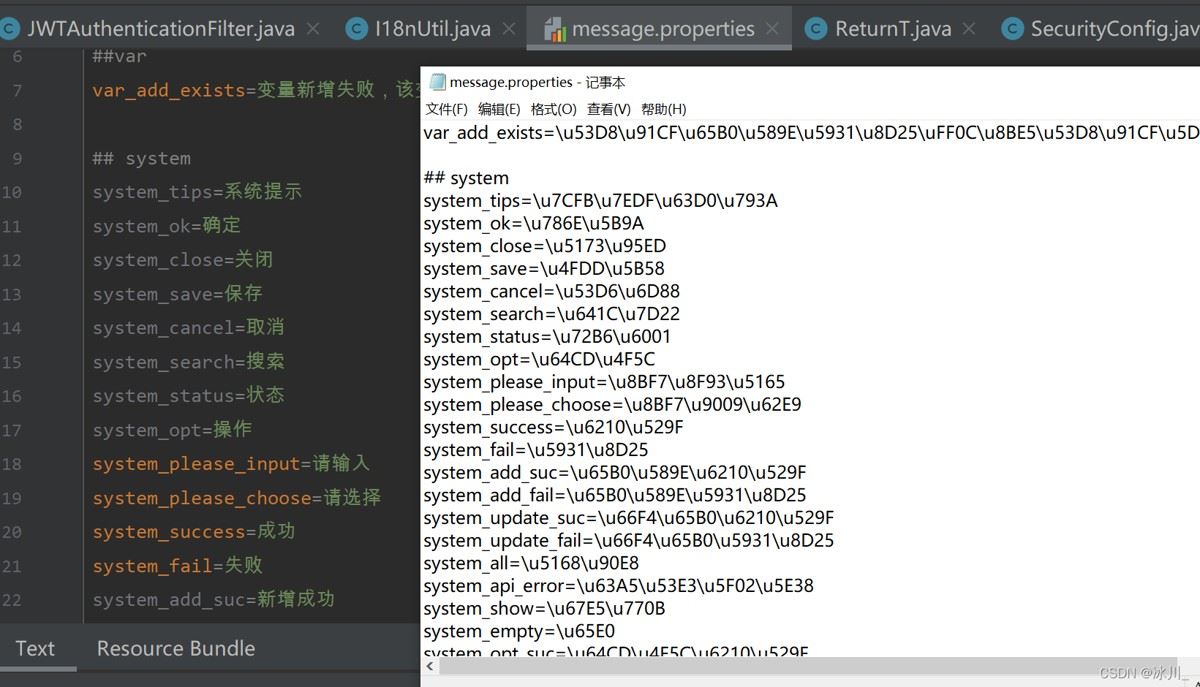Click '## system' line in Notepad

[x=466, y=178]
